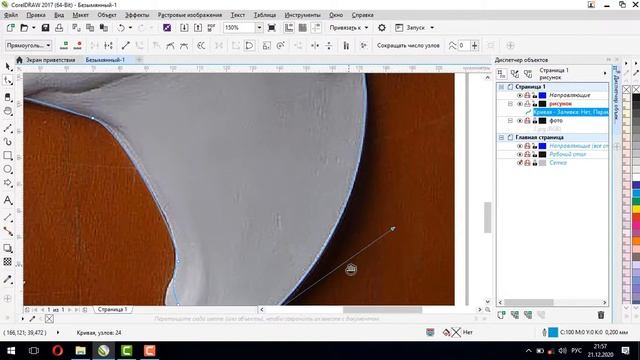Select the Connector tool
This screenshot has height=360, width=640.
(8, 231)
